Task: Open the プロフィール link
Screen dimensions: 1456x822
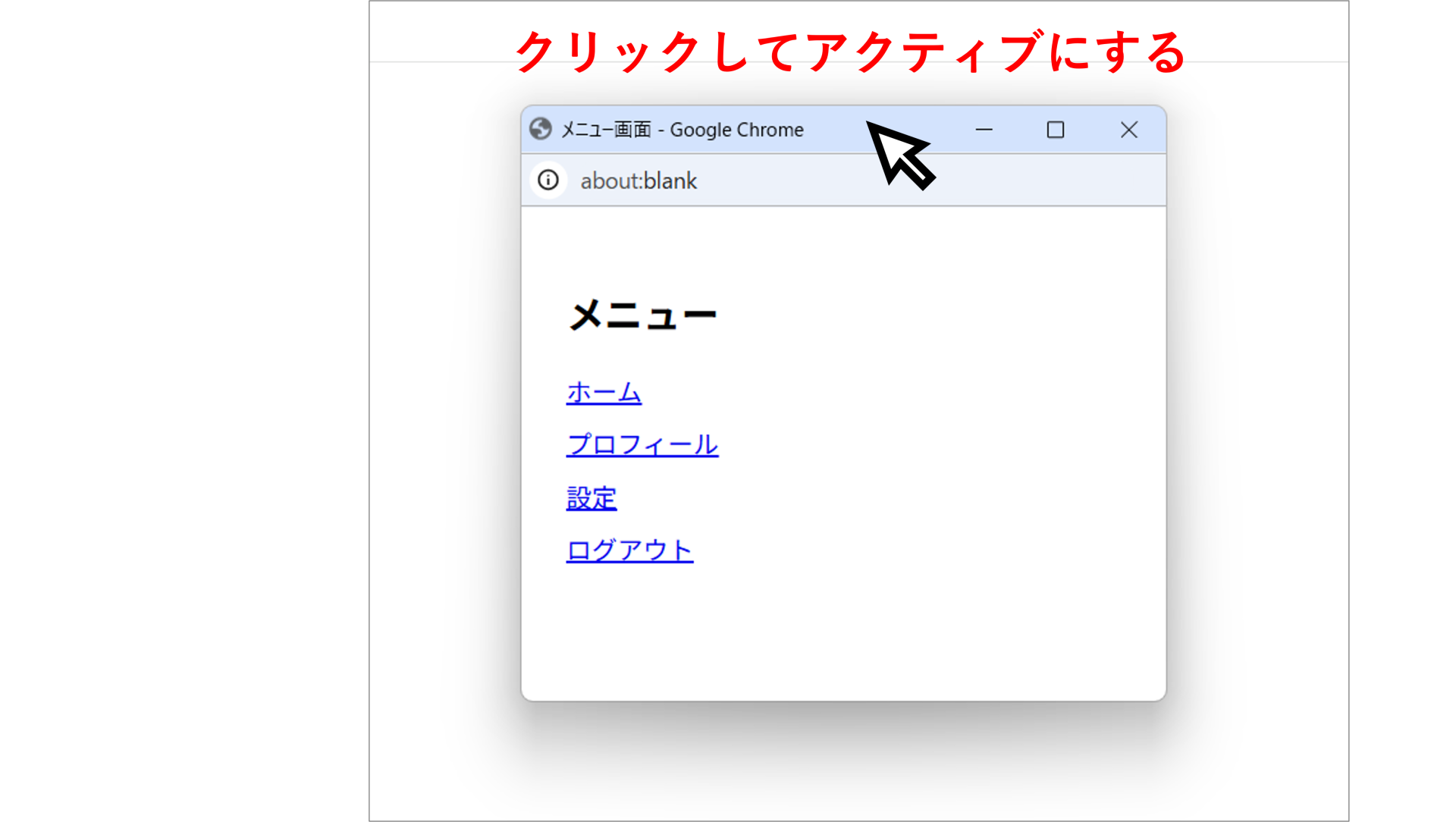Action: click(642, 445)
